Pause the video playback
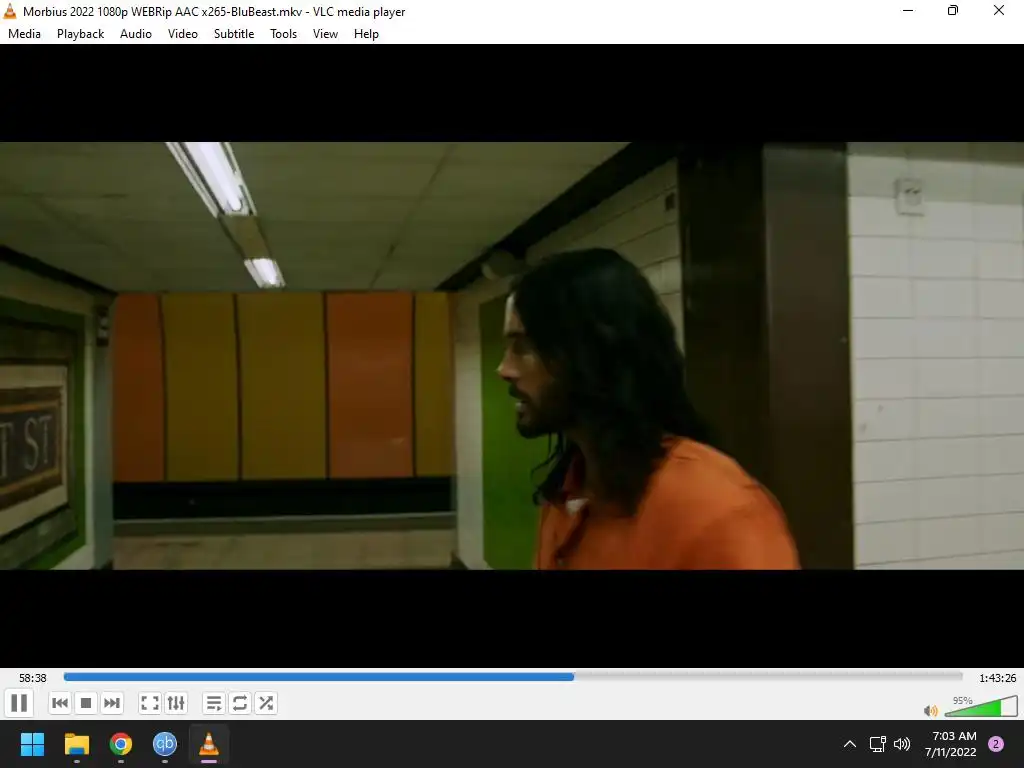This screenshot has width=1024, height=768. tap(20, 703)
